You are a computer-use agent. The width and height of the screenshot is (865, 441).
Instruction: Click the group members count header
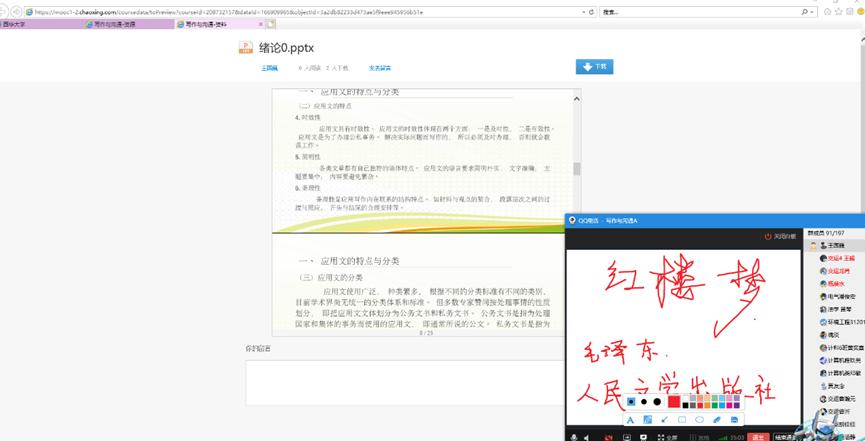point(825,233)
